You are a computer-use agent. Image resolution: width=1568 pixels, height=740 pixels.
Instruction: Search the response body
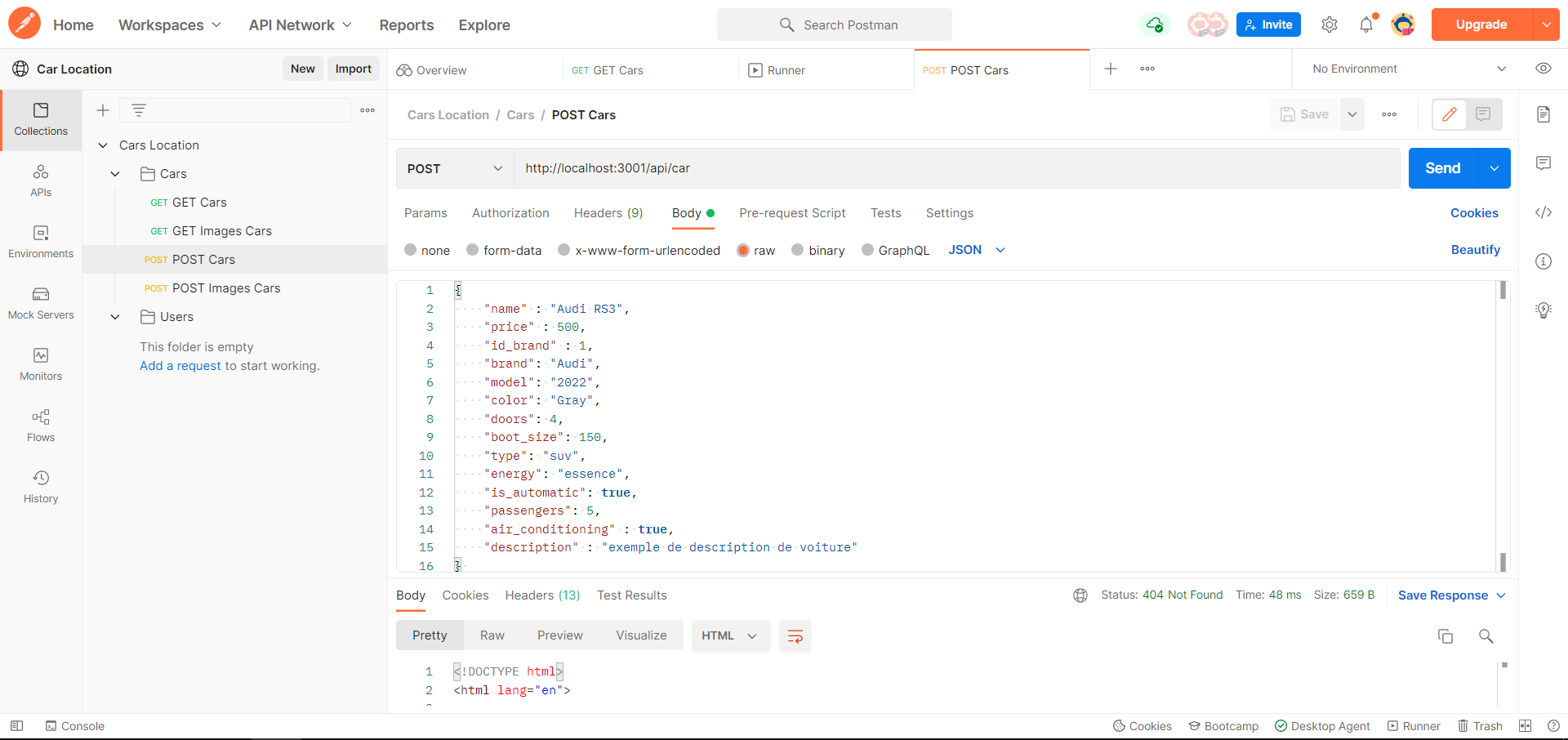1486,636
